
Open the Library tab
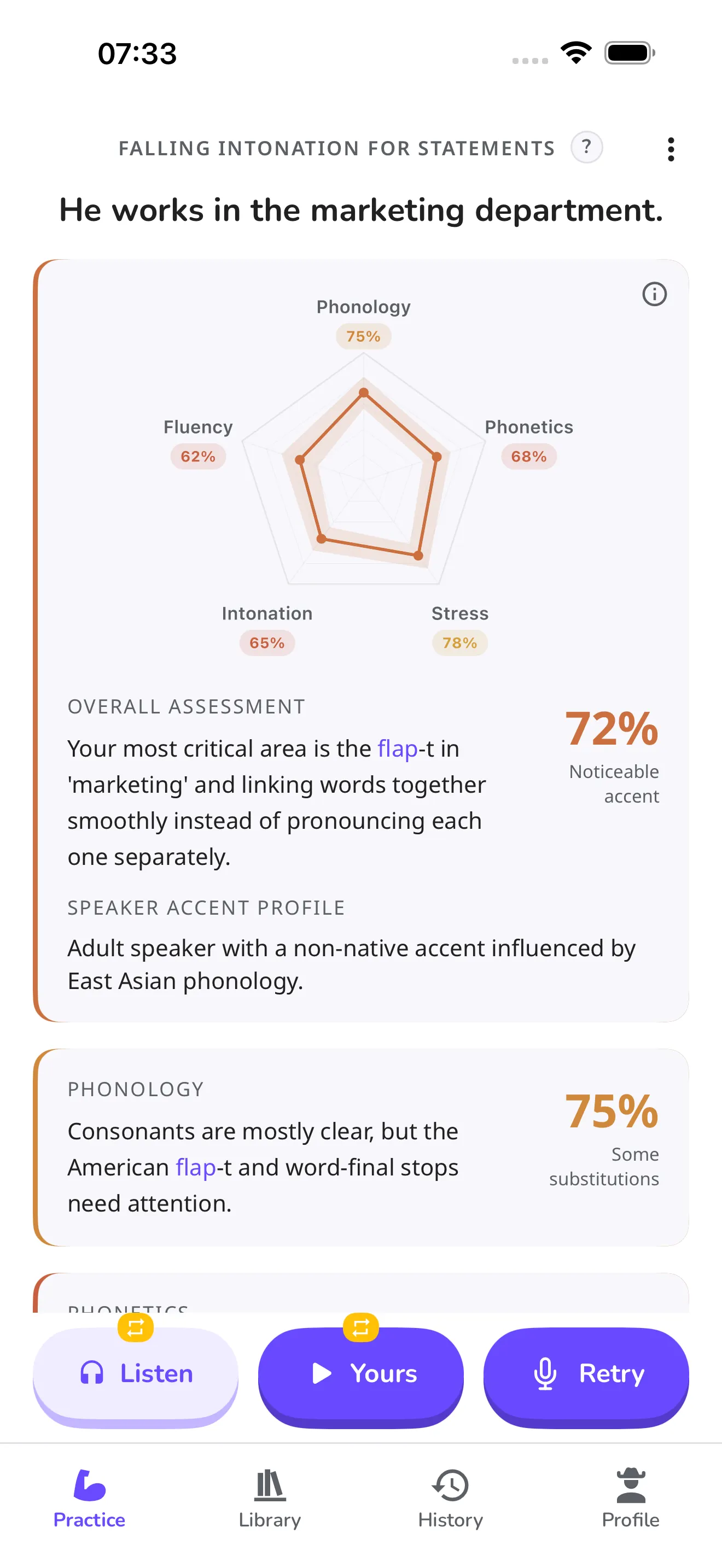coord(270,1499)
